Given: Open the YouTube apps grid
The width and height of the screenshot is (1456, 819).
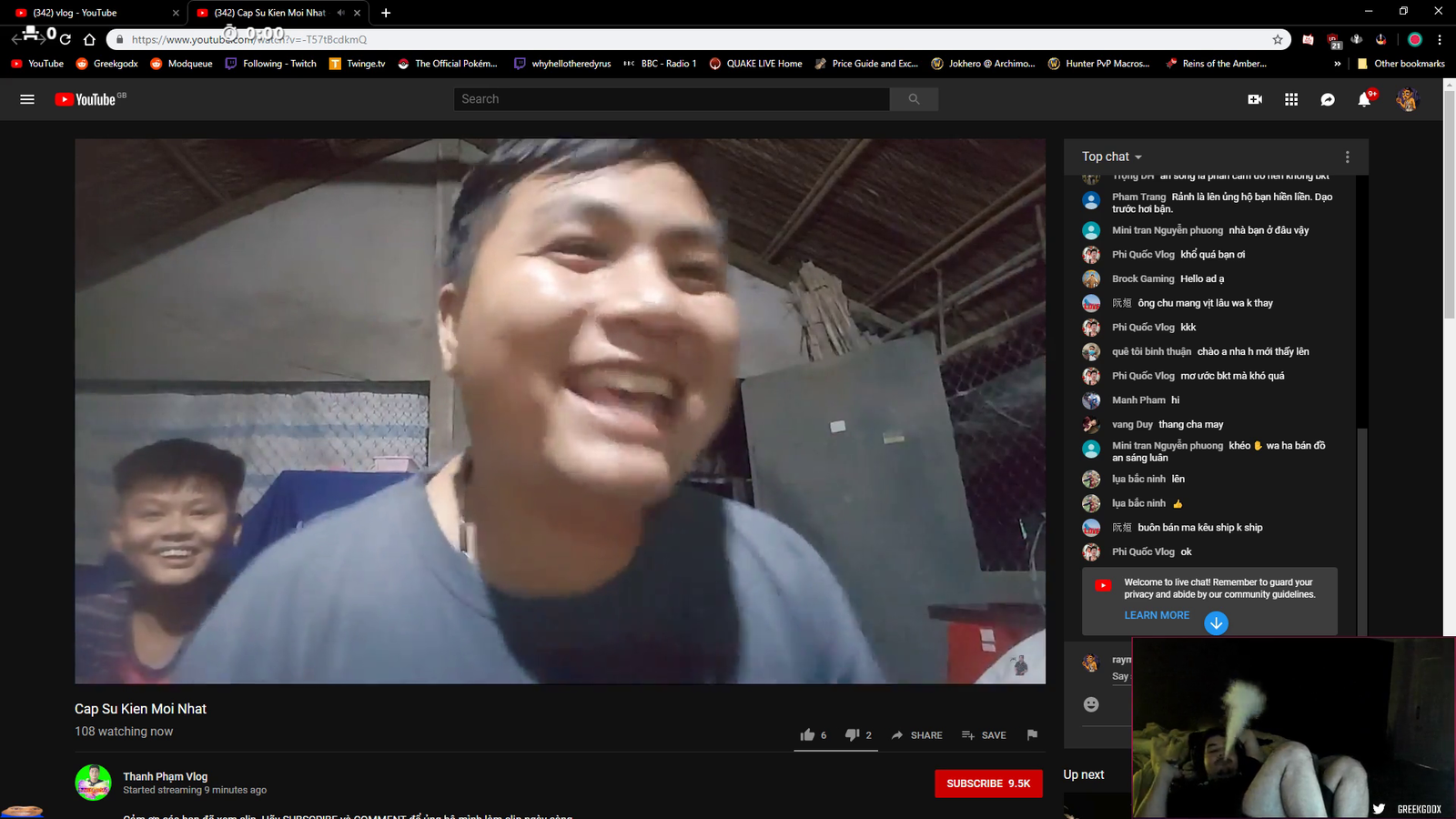Looking at the screenshot, I should tap(1291, 99).
